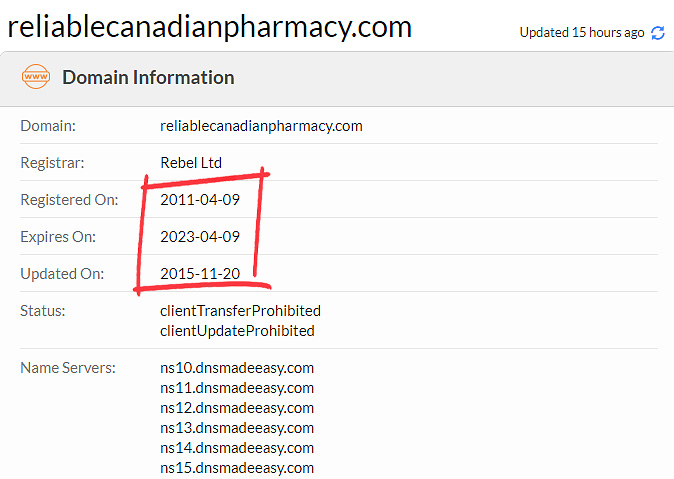Click the registration date 2011-04-09
This screenshot has width=674, height=479.
200,200
